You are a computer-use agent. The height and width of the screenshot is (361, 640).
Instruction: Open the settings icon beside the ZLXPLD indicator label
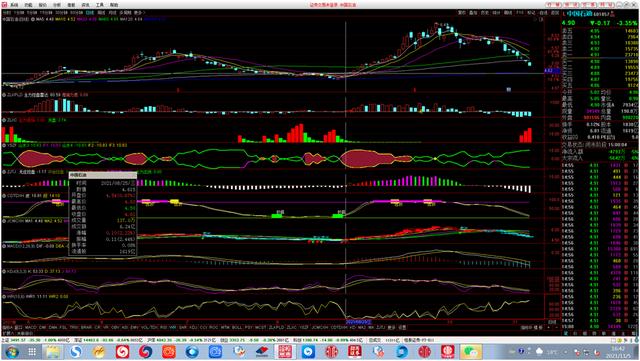[x=4, y=95]
